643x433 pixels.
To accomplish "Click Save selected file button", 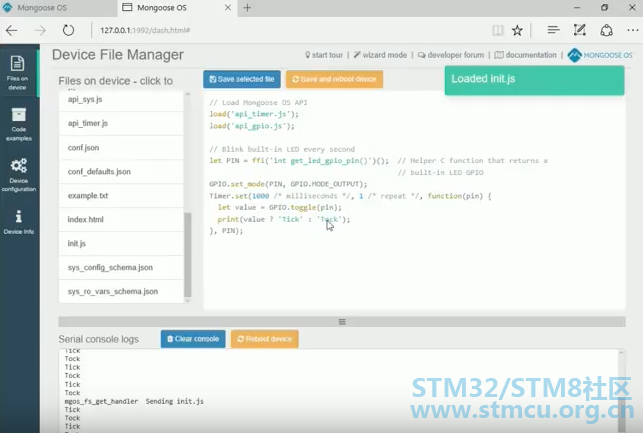I will click(x=242, y=79).
